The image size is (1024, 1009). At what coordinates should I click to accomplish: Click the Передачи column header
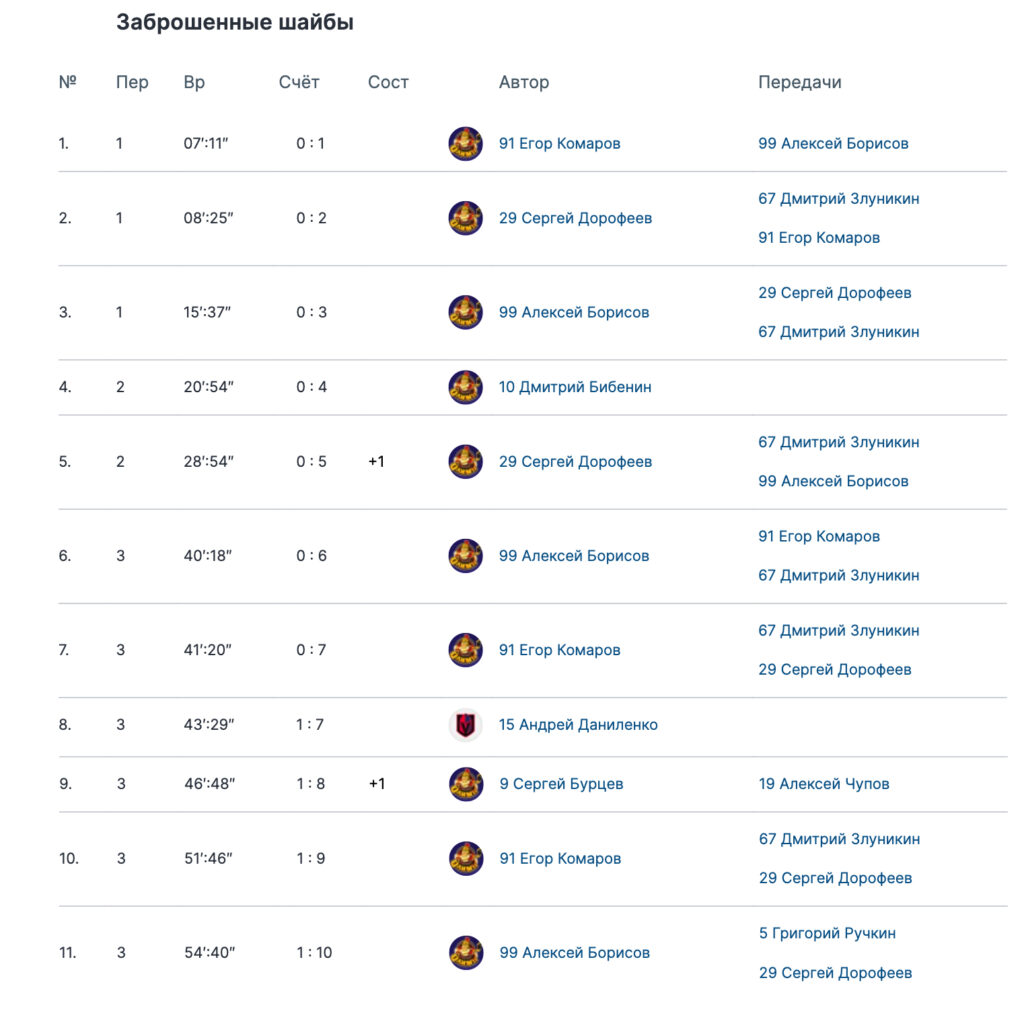pos(799,82)
